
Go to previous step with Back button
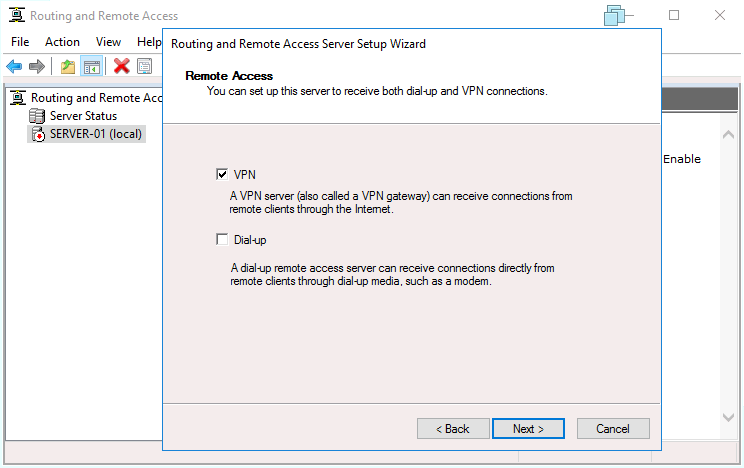[452, 429]
